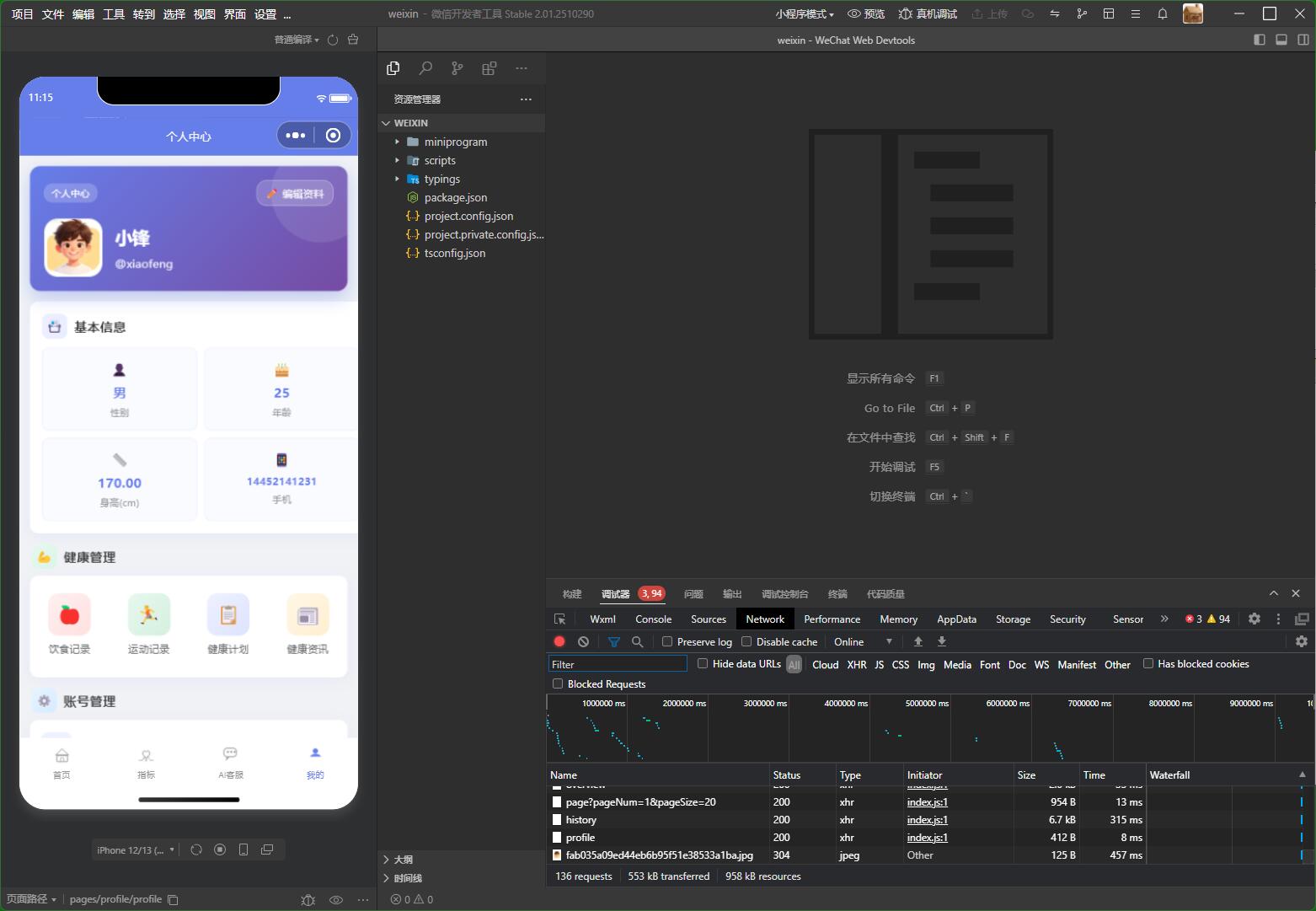The image size is (1316, 911).
Task: Open DevTools settings gear icon
Action: coord(1254,619)
